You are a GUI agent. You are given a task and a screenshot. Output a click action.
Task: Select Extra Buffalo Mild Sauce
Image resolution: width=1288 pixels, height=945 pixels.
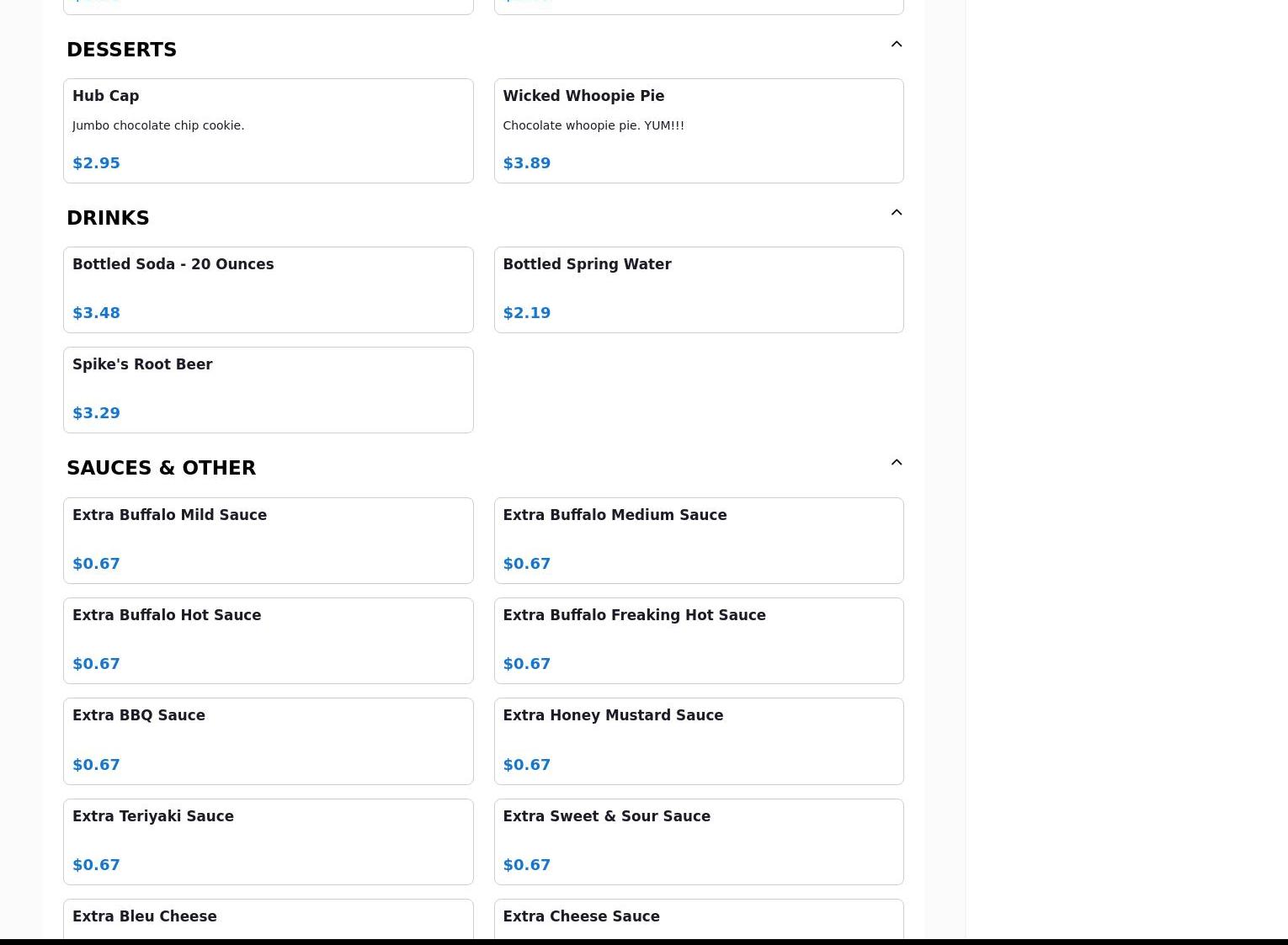tap(268, 540)
